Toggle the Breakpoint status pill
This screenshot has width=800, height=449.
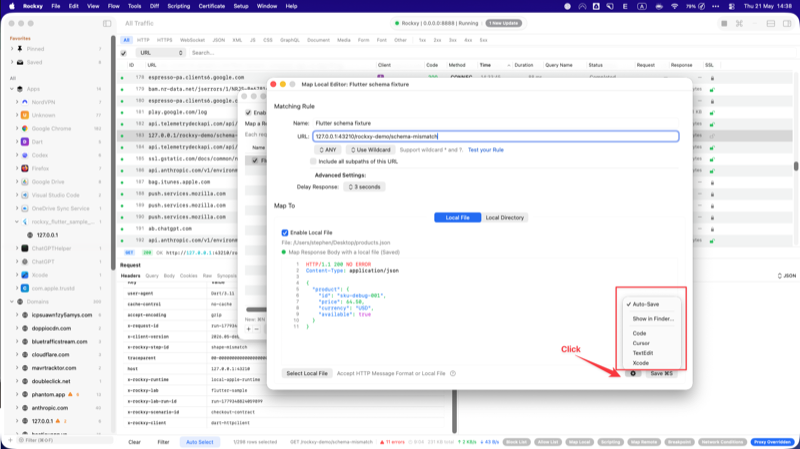[679, 442]
